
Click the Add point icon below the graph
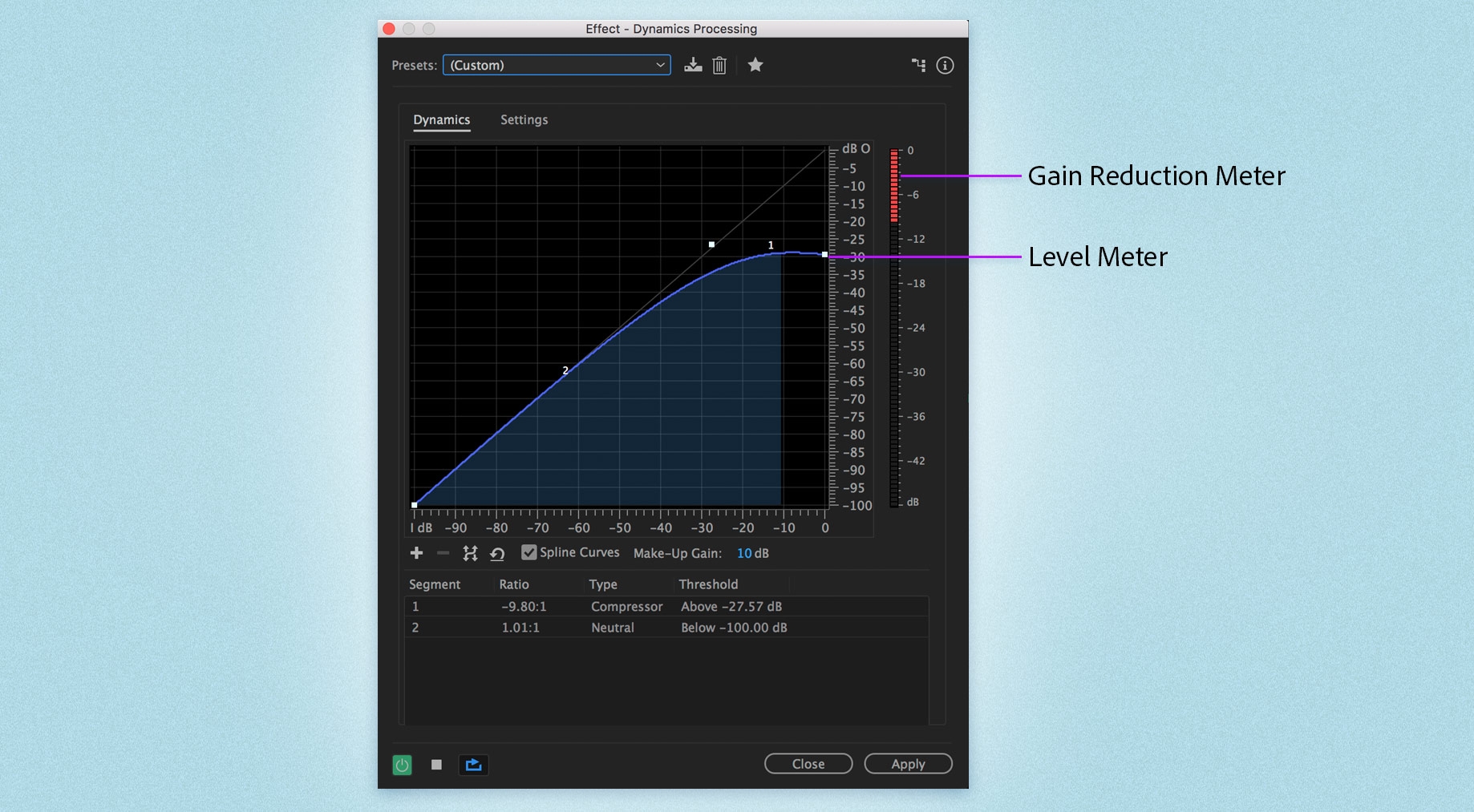(x=417, y=553)
